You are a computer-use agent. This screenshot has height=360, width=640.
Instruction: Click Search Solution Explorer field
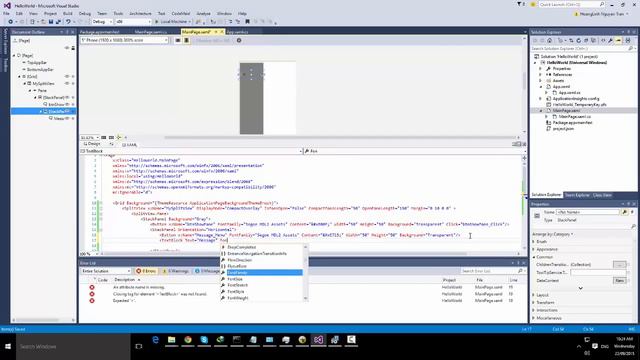pos(582,49)
